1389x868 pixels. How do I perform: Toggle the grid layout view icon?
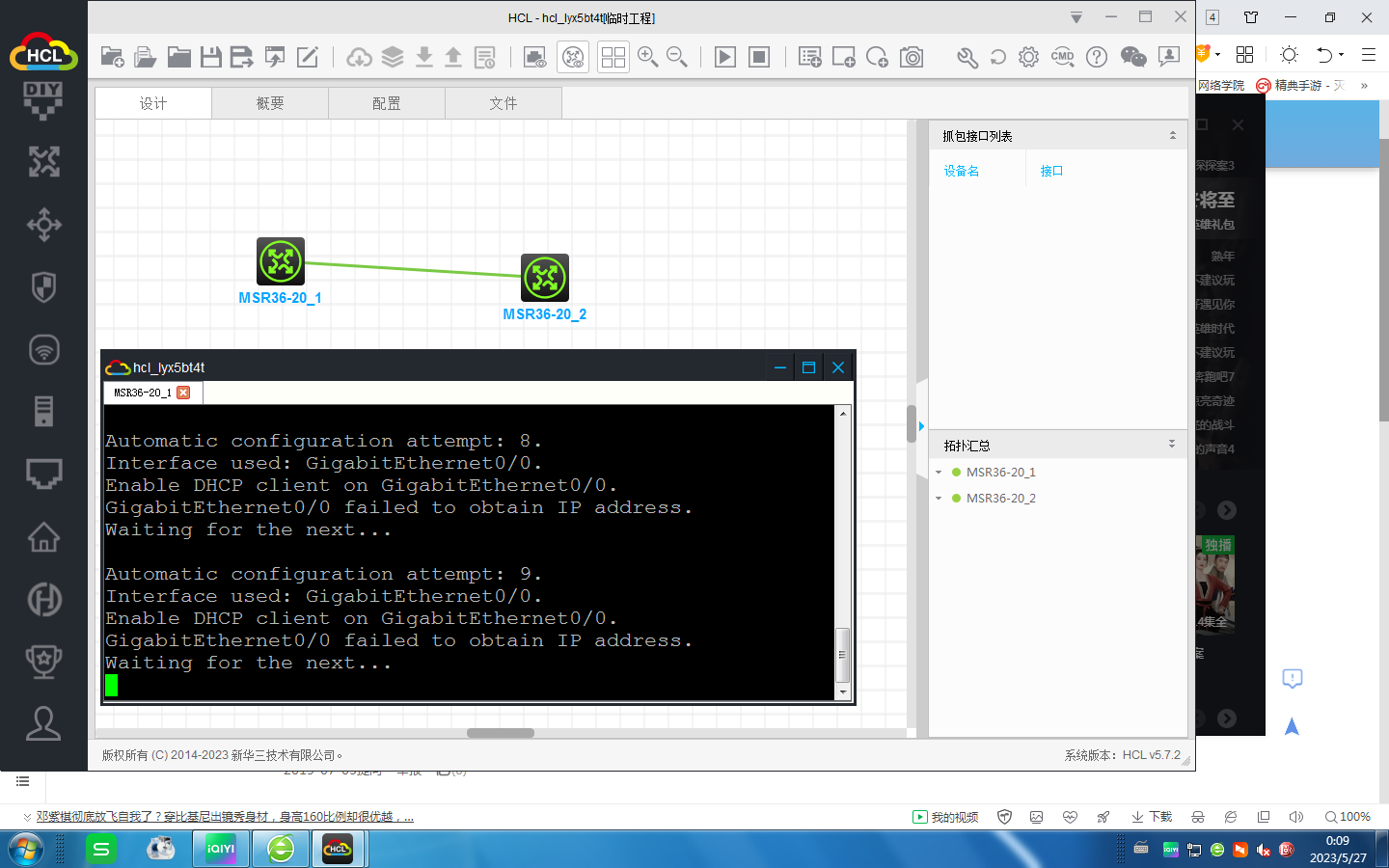click(613, 57)
